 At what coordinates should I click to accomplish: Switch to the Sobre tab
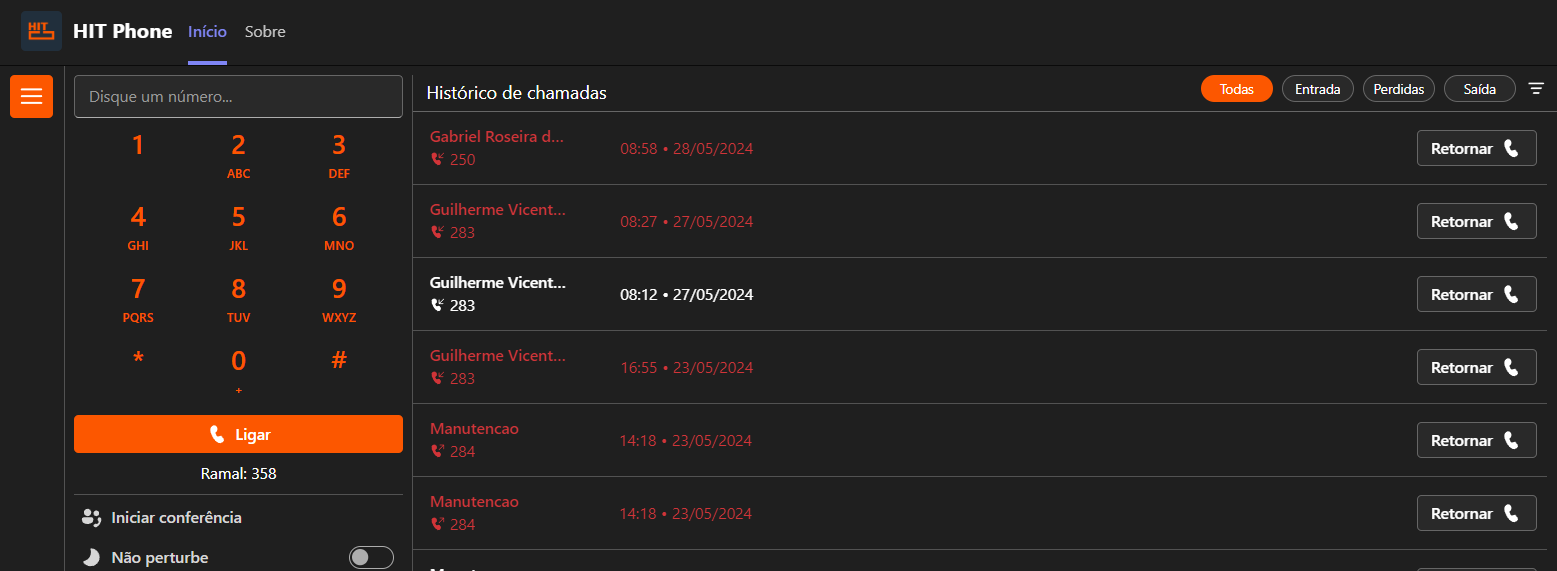[x=265, y=32]
